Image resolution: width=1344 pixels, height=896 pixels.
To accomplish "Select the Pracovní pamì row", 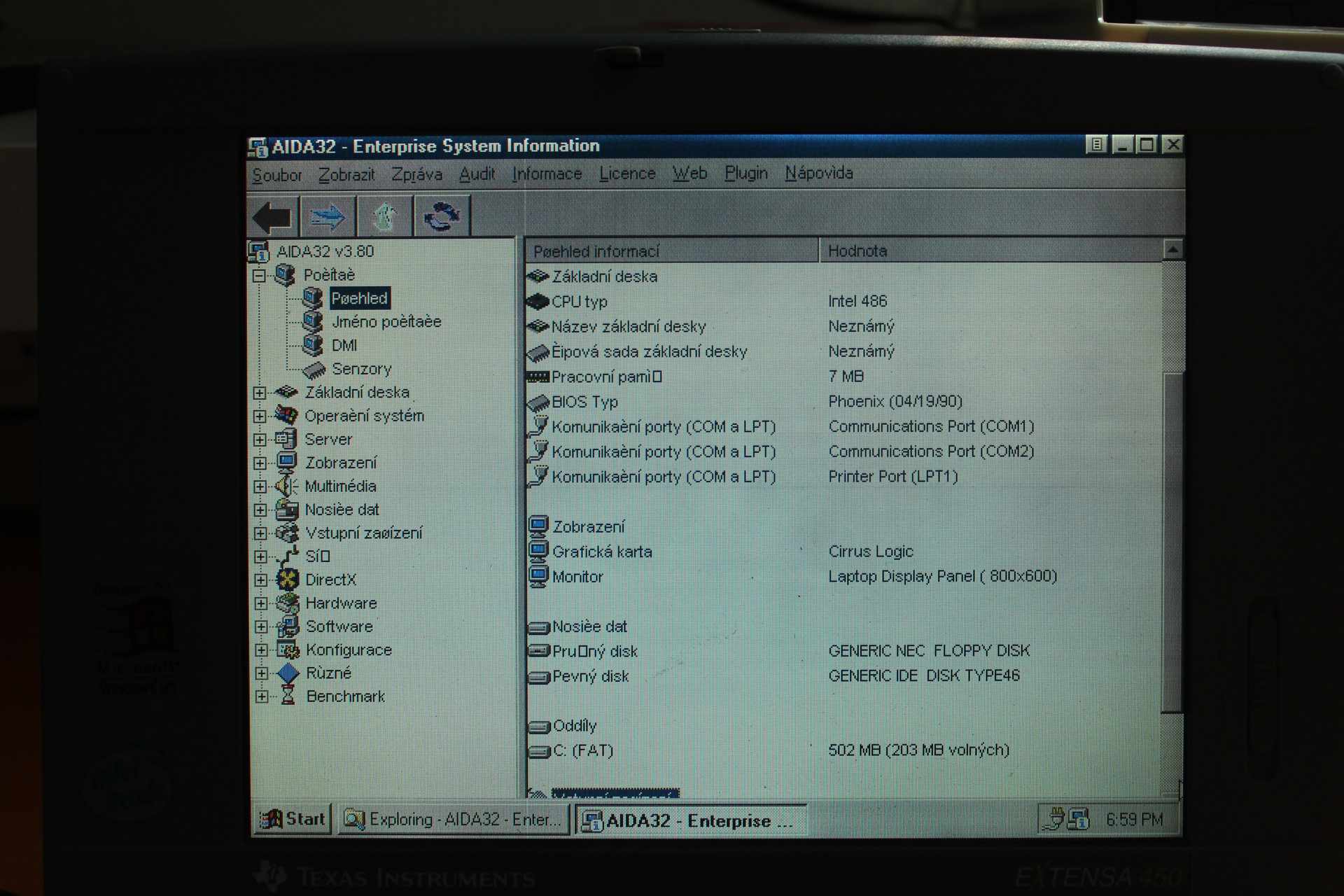I will click(843, 377).
